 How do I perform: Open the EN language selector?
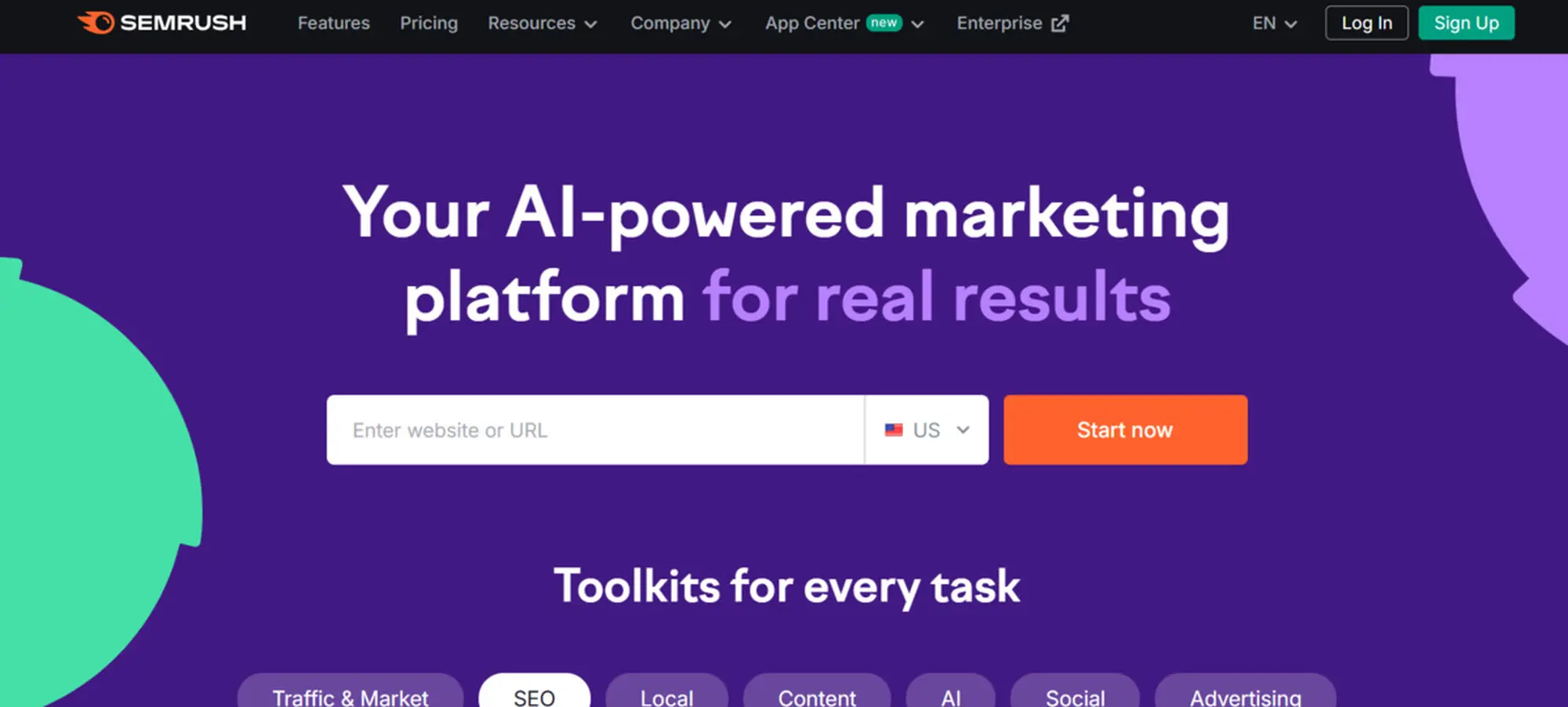click(1274, 24)
